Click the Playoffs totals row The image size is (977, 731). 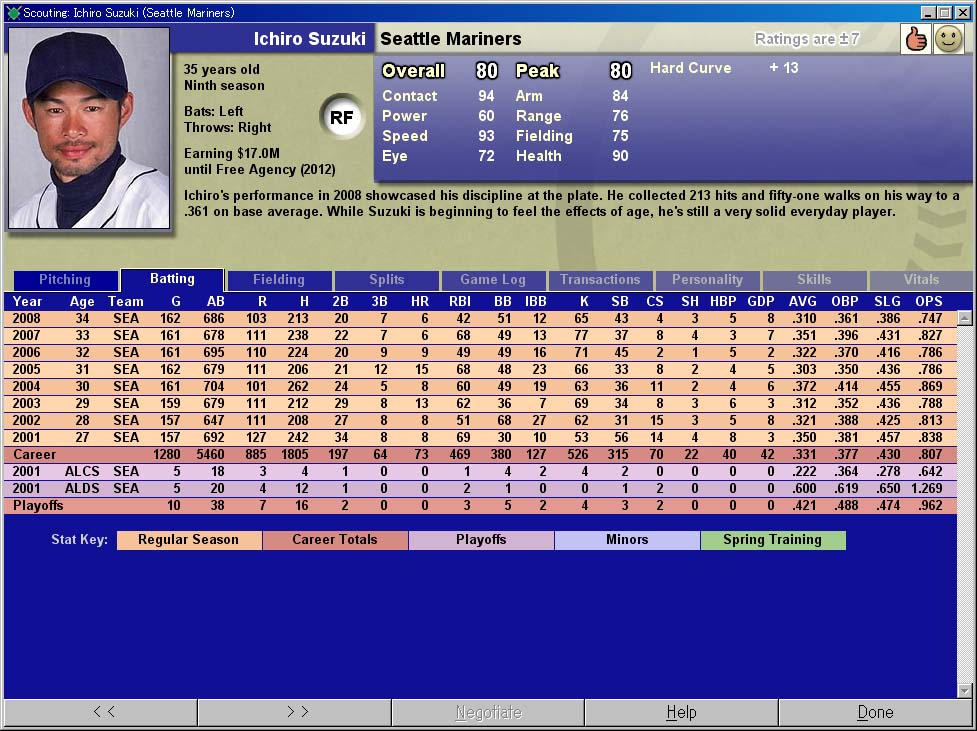480,505
